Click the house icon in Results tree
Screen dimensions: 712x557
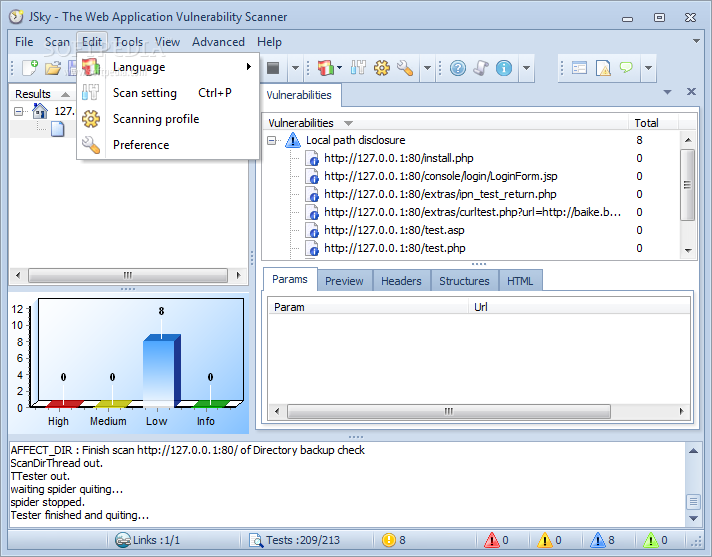click(40, 111)
